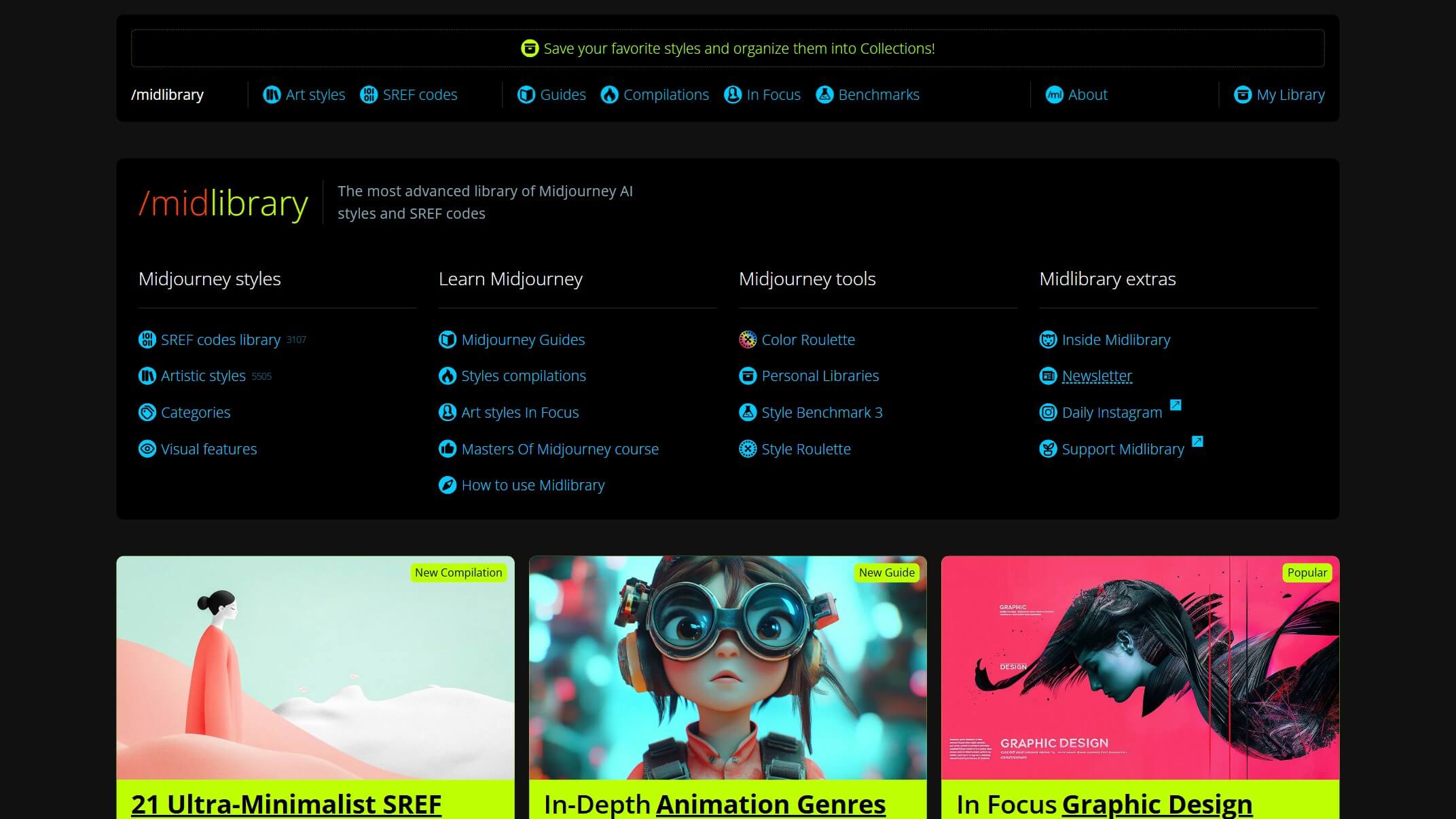Open the SREF codes nav item
1456x819 pixels.
tap(419, 95)
